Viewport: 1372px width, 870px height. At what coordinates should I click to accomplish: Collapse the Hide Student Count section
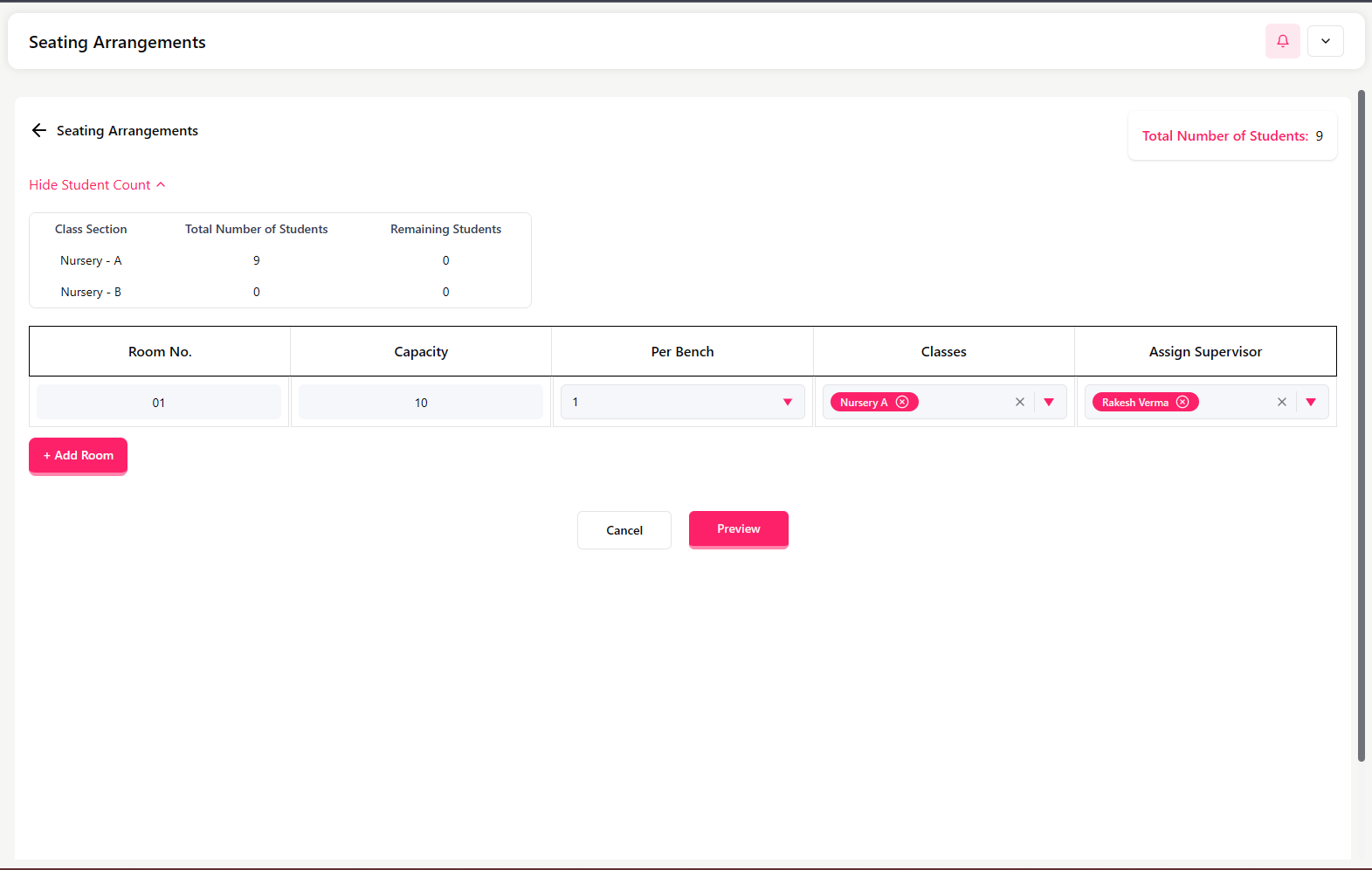click(x=97, y=185)
